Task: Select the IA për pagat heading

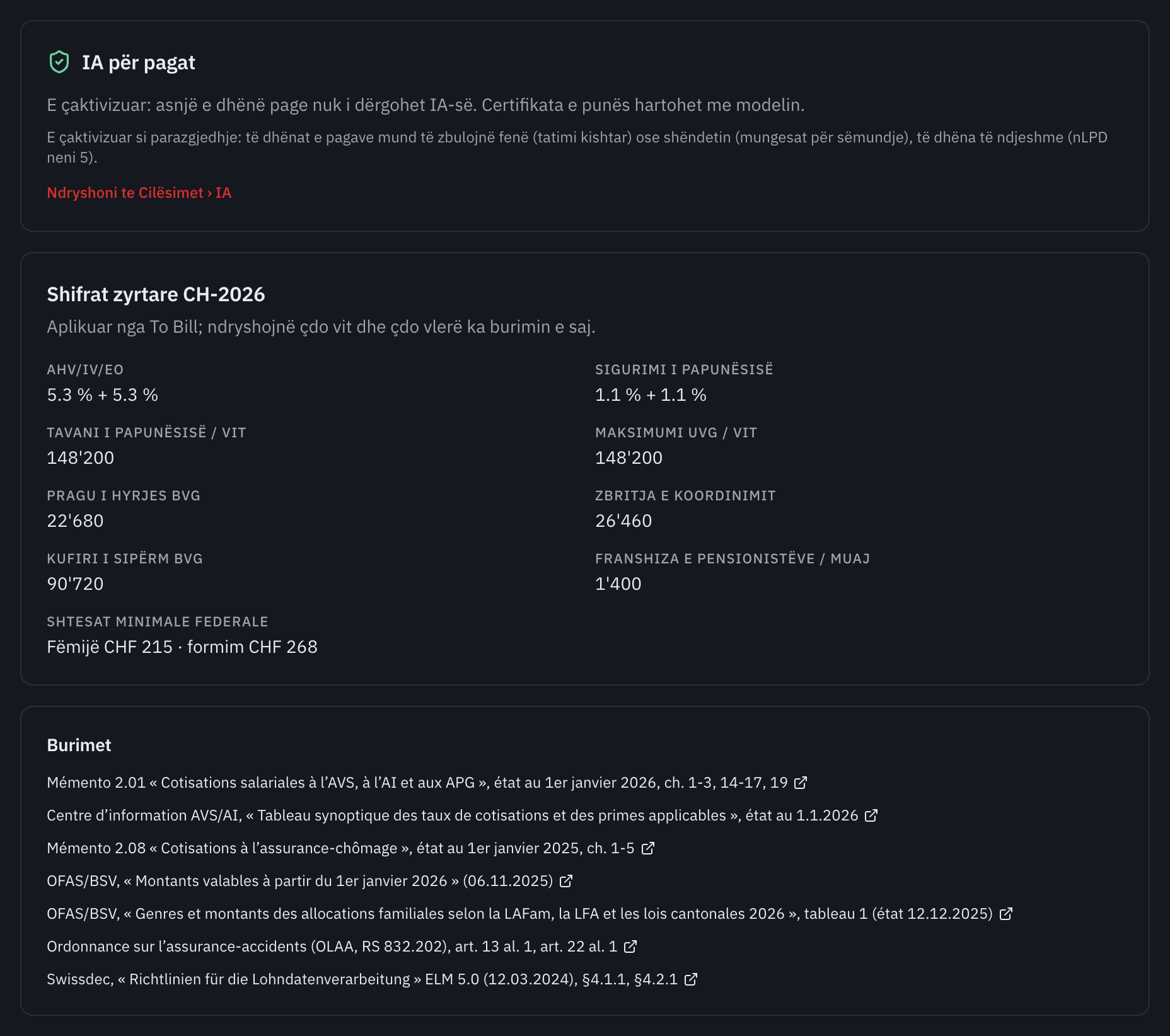Action: click(x=139, y=62)
